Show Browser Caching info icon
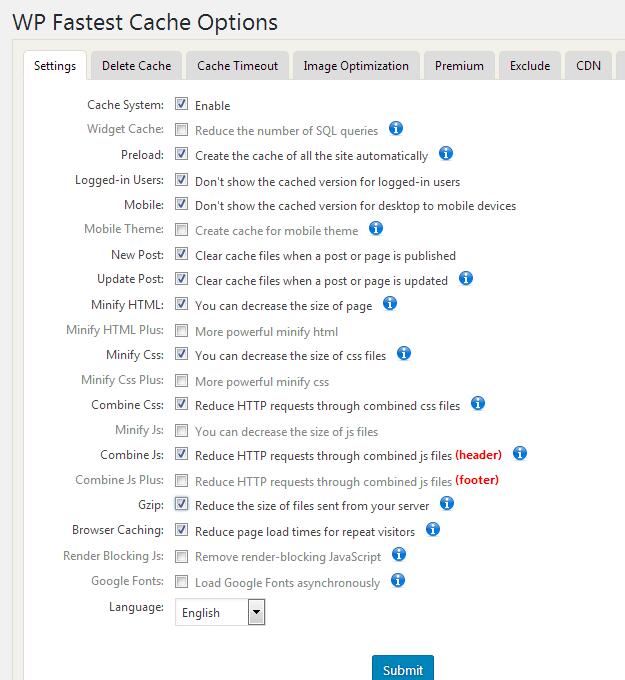The width and height of the screenshot is (625, 680). tap(432, 529)
